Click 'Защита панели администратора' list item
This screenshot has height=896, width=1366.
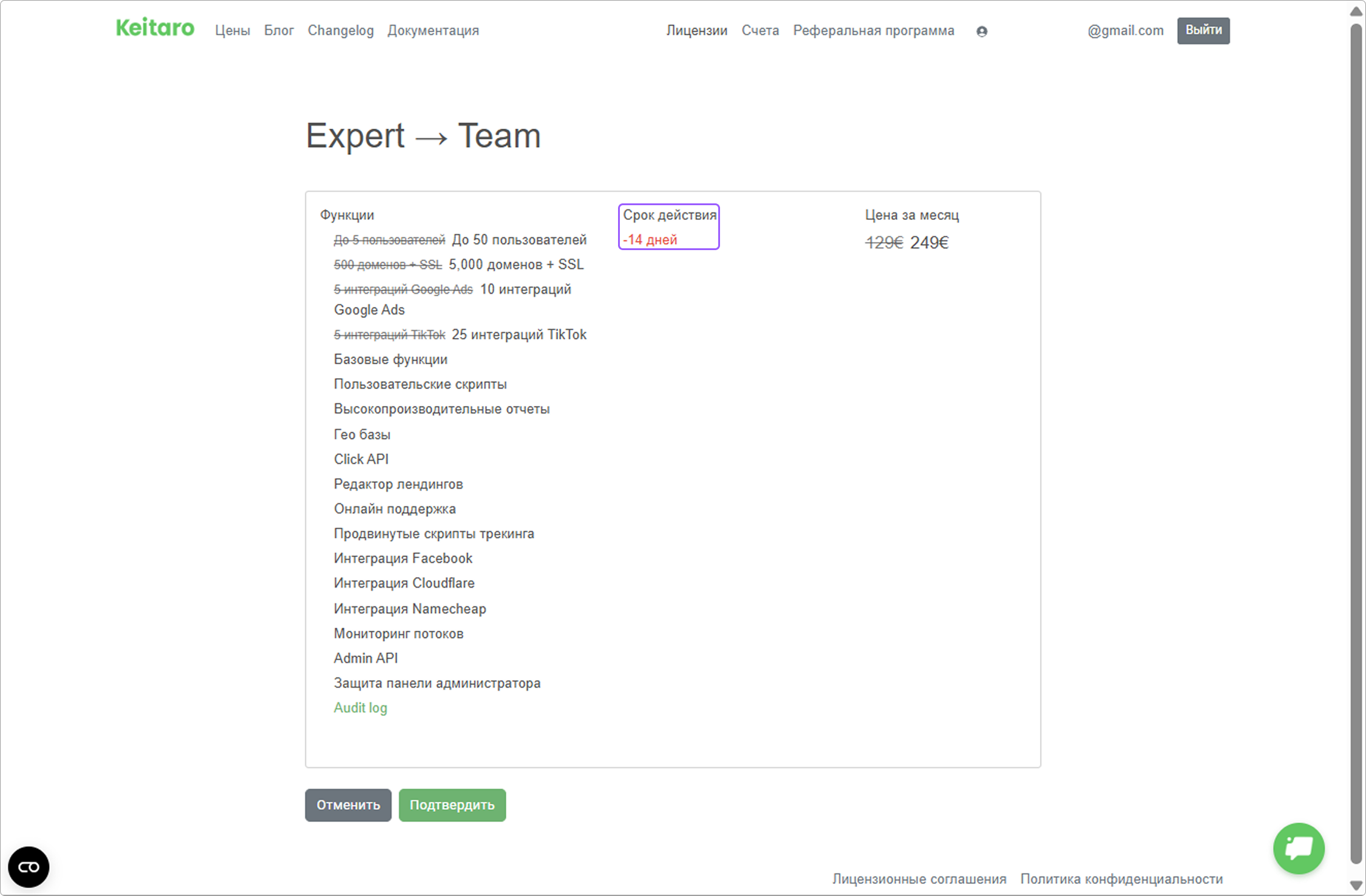(x=437, y=684)
